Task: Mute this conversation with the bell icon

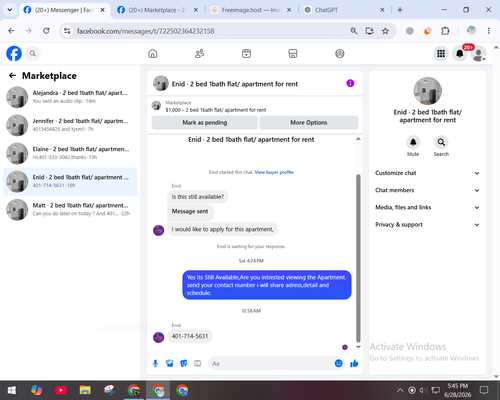Action: 413,142
